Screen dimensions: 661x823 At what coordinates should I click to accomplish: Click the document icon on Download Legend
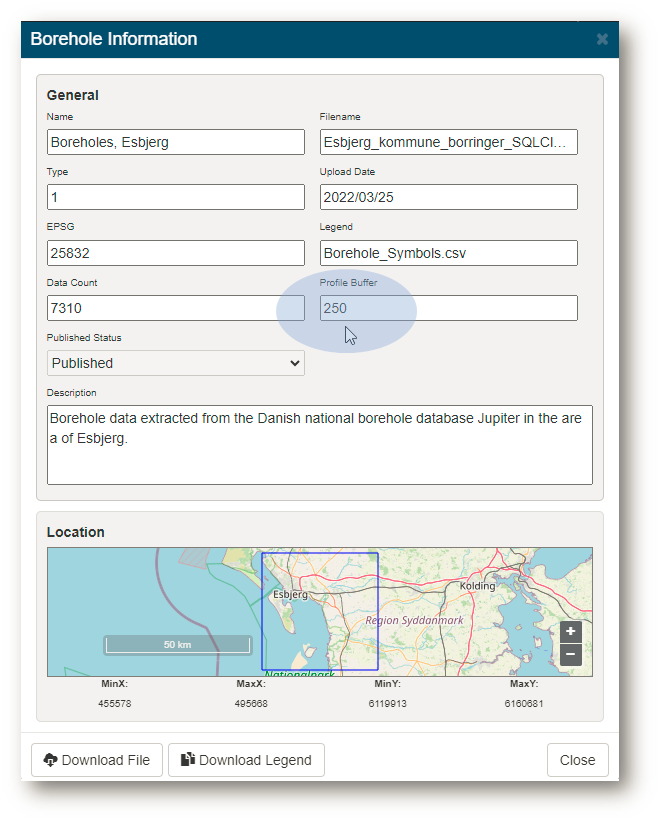point(187,759)
